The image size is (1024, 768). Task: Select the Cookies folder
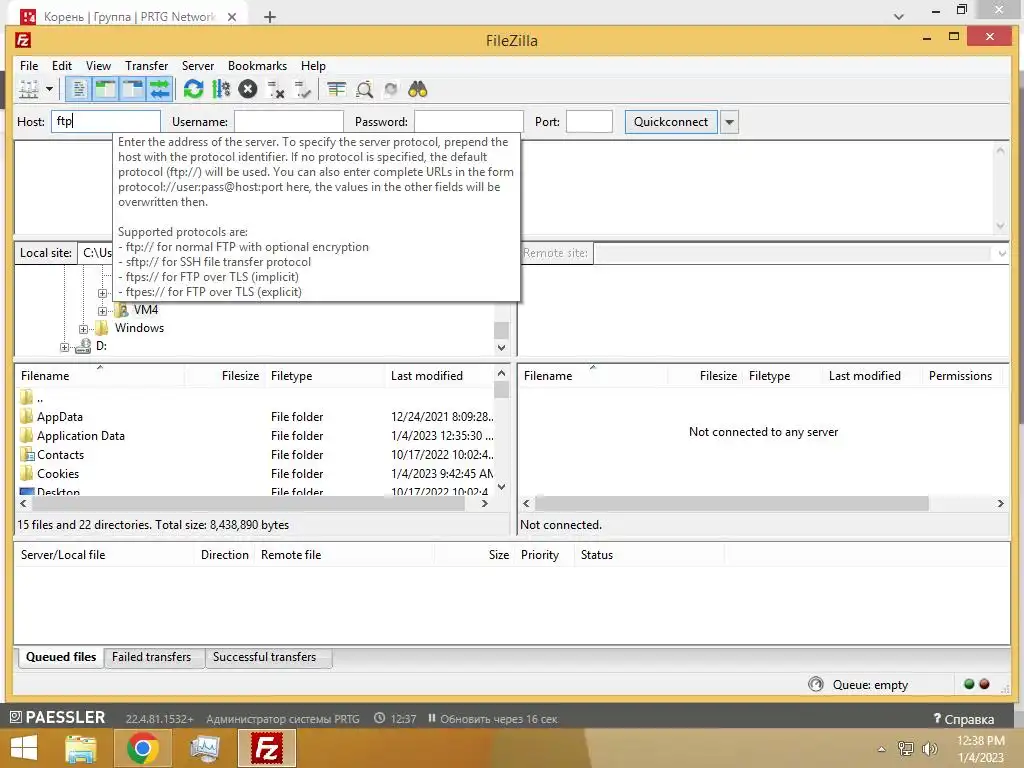[x=57, y=473]
